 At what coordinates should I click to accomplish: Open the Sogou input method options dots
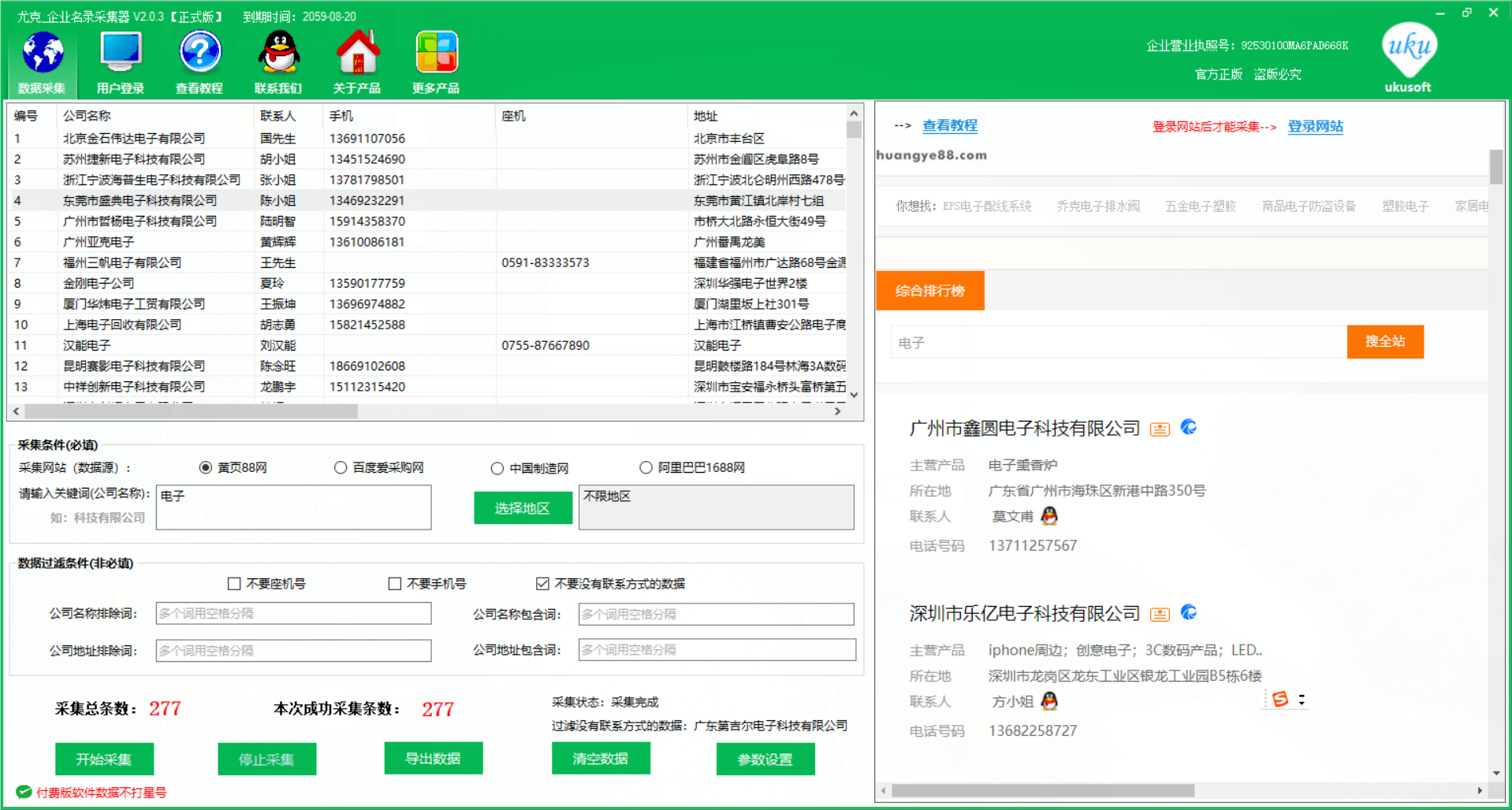coord(1302,699)
